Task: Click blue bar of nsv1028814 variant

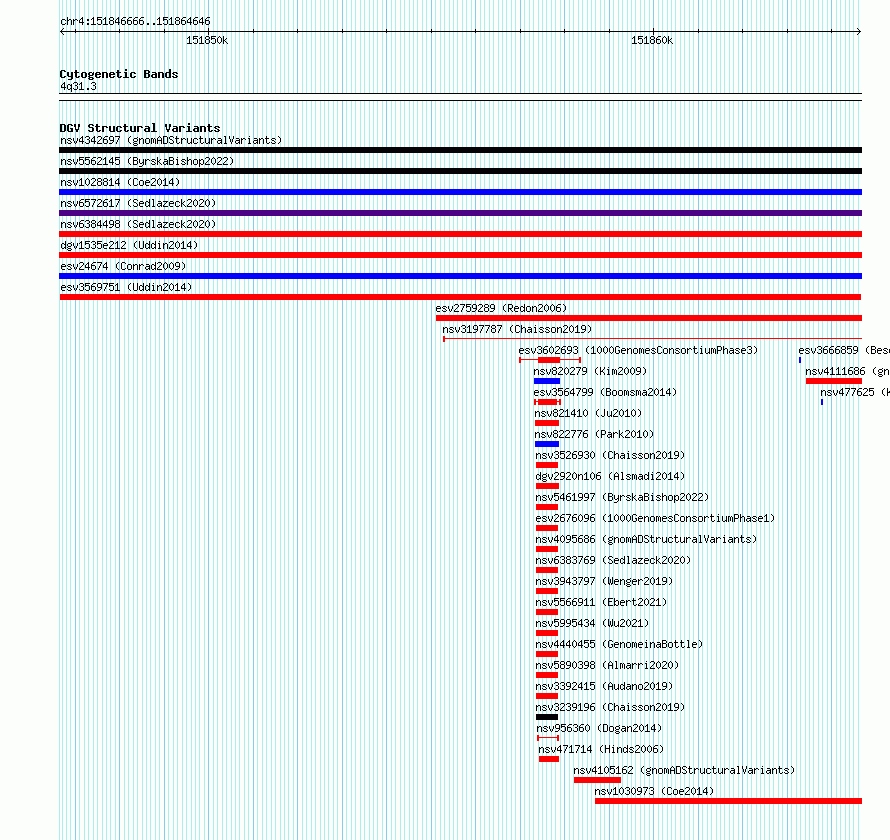Action: [x=460, y=192]
